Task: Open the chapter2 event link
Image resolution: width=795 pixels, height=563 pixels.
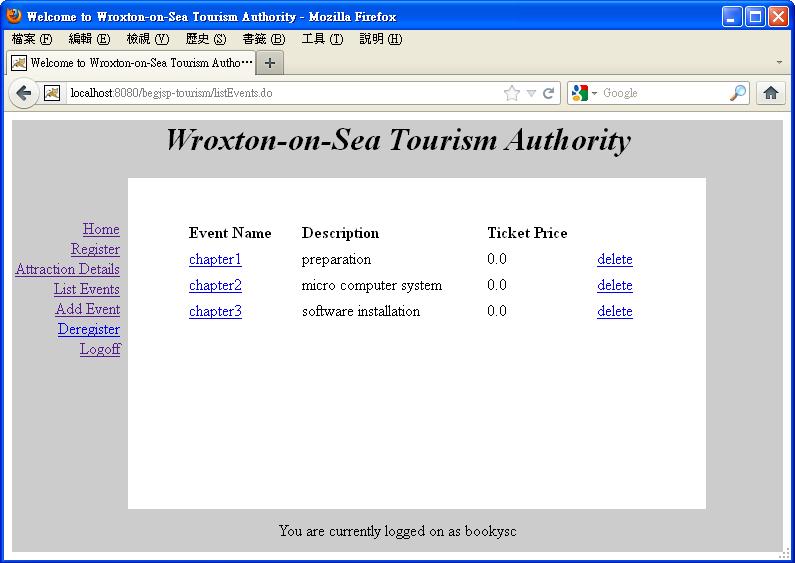Action: tap(215, 285)
